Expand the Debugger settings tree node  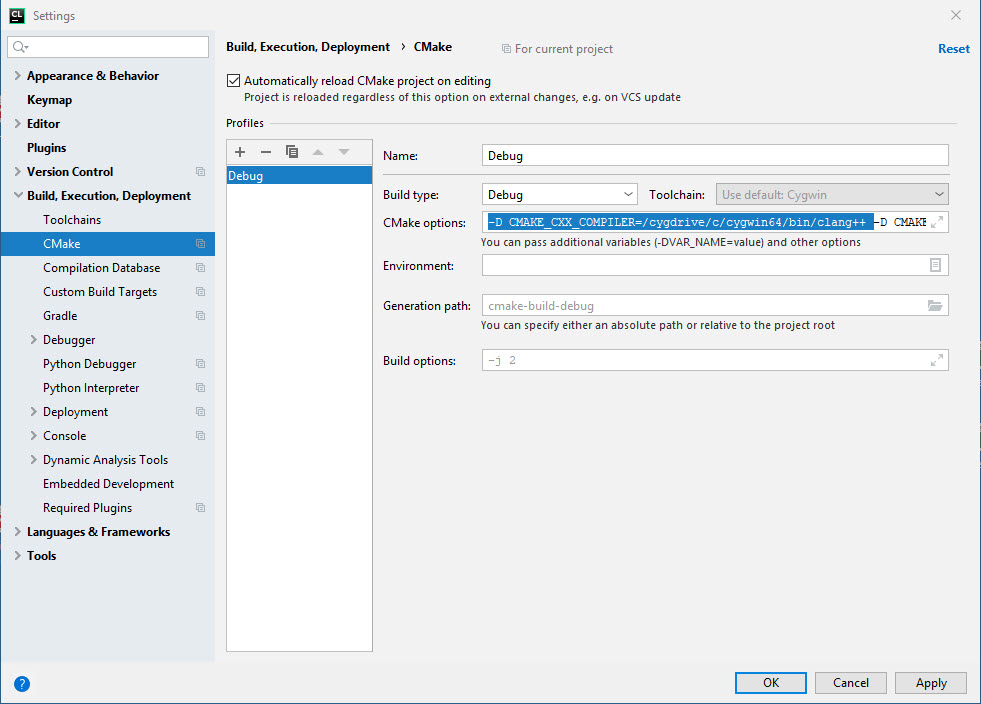pos(31,339)
